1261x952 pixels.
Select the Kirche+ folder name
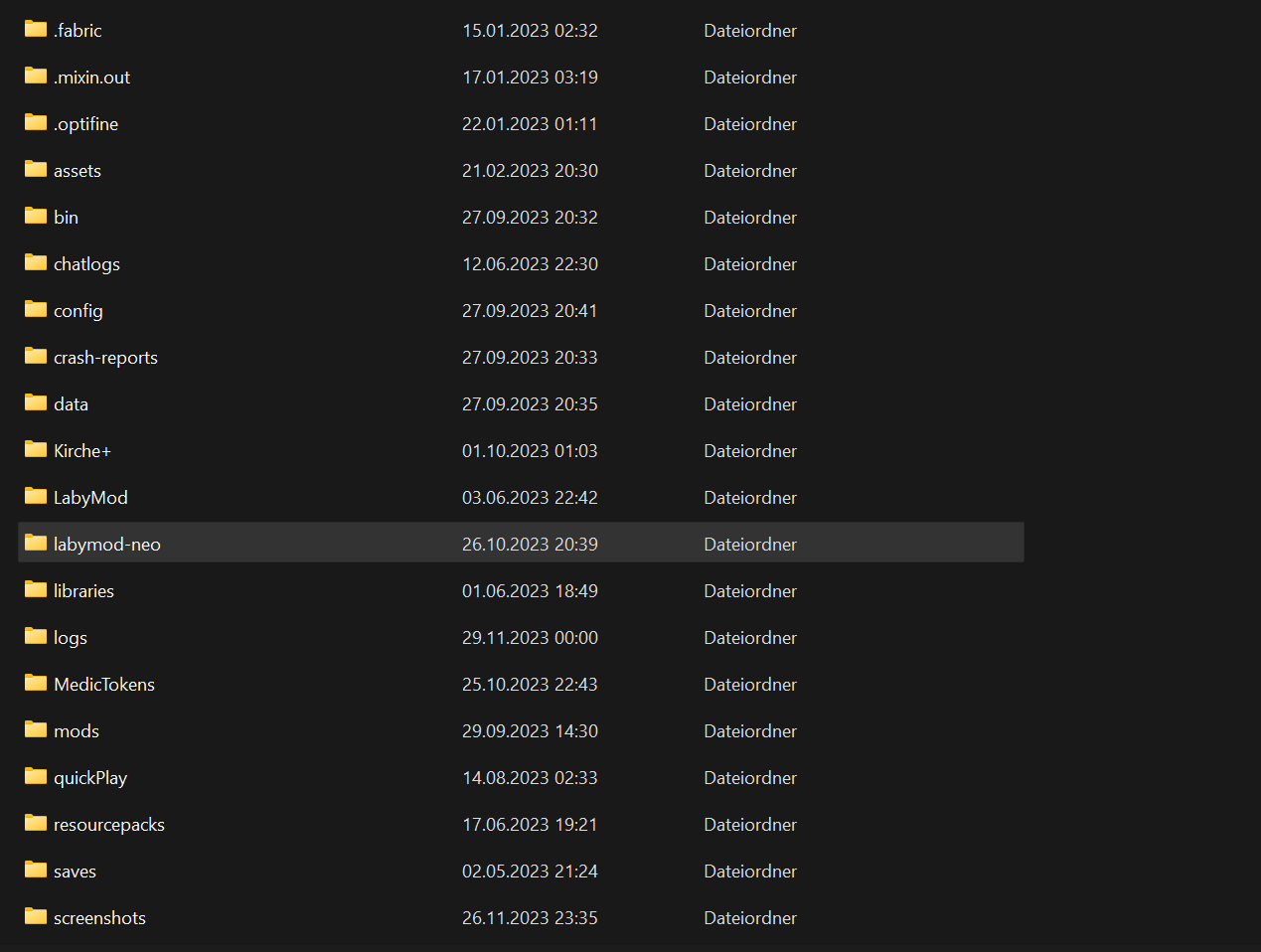click(82, 451)
